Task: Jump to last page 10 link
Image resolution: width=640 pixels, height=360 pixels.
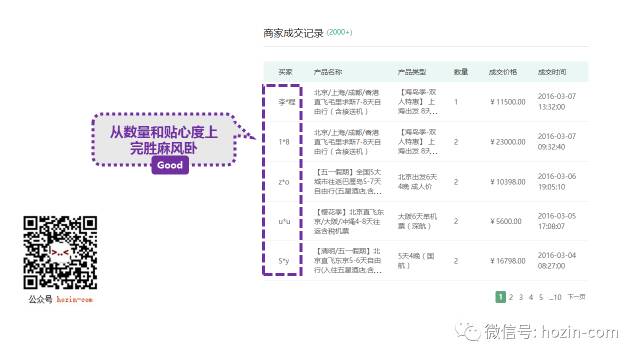Action: 556,297
